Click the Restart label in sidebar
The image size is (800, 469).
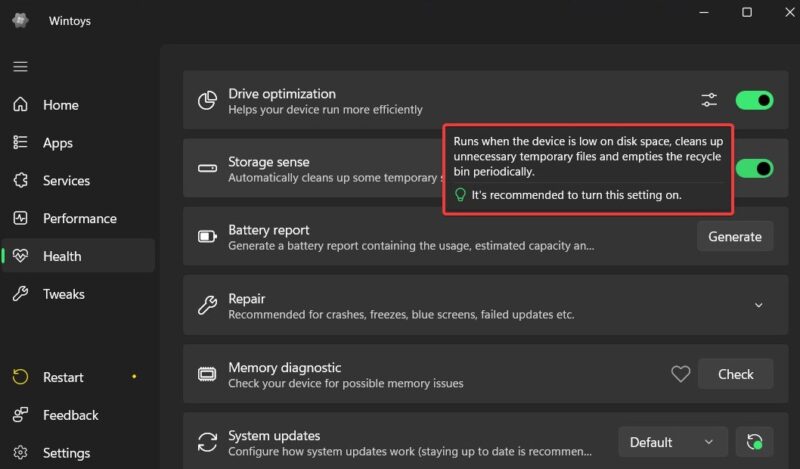coord(63,377)
